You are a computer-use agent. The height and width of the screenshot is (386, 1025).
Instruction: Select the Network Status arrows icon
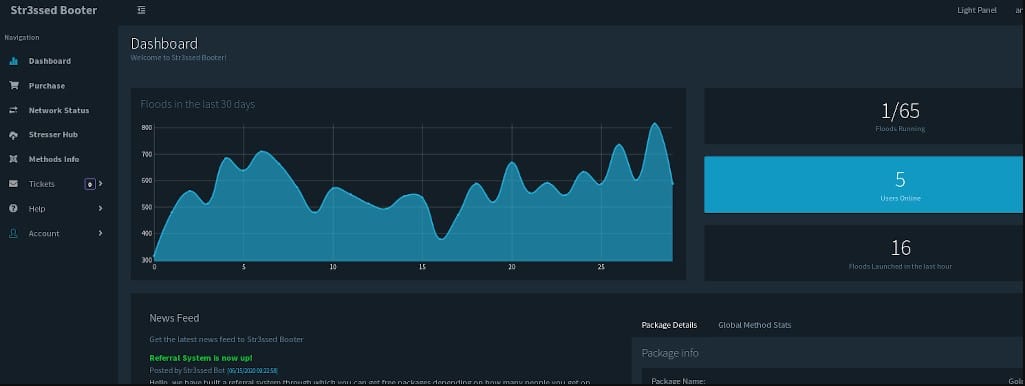(x=14, y=111)
